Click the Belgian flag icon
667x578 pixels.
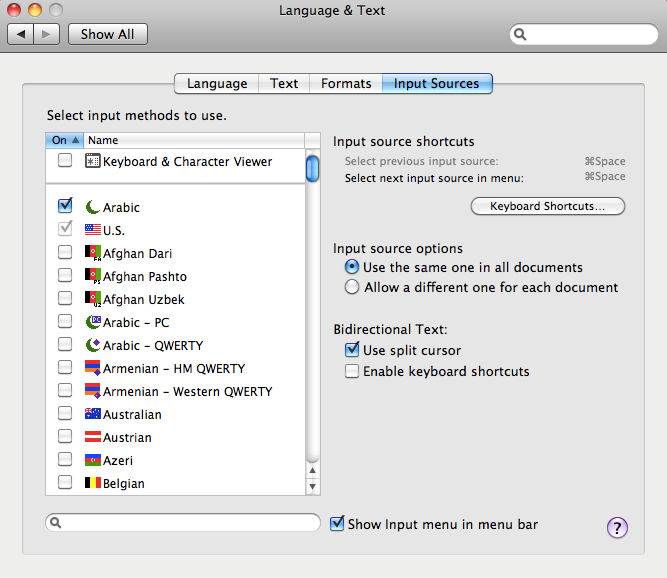[x=92, y=483]
